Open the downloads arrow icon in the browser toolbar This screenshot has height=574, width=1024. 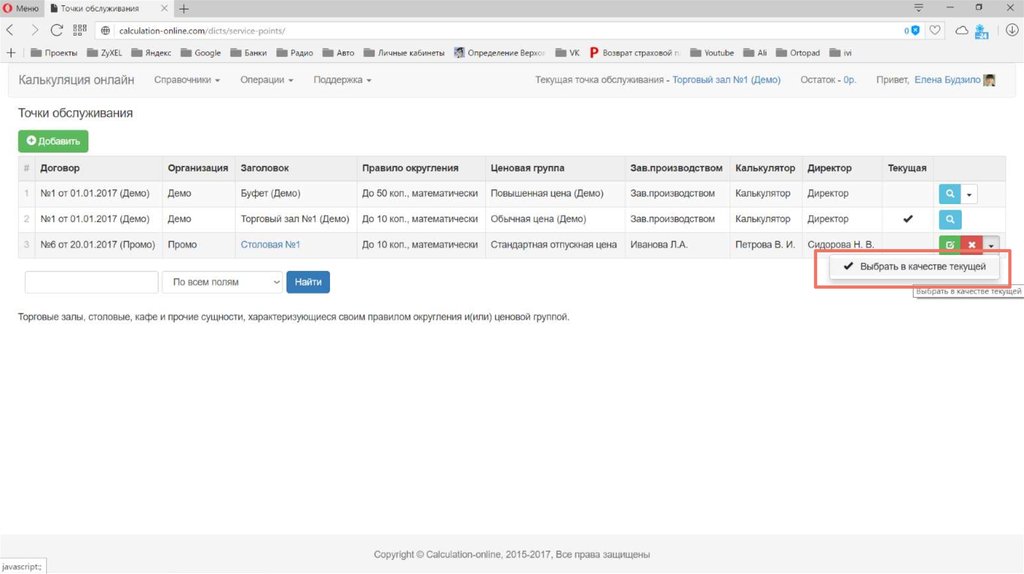(1011, 31)
